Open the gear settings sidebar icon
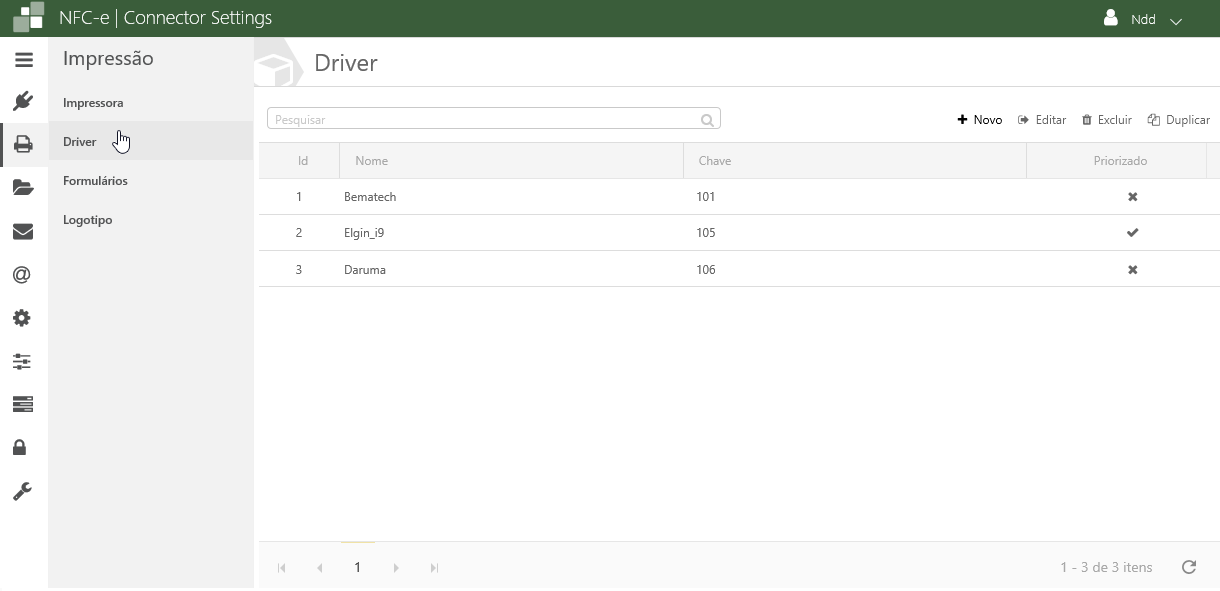This screenshot has height=591, width=1220. coord(22,318)
